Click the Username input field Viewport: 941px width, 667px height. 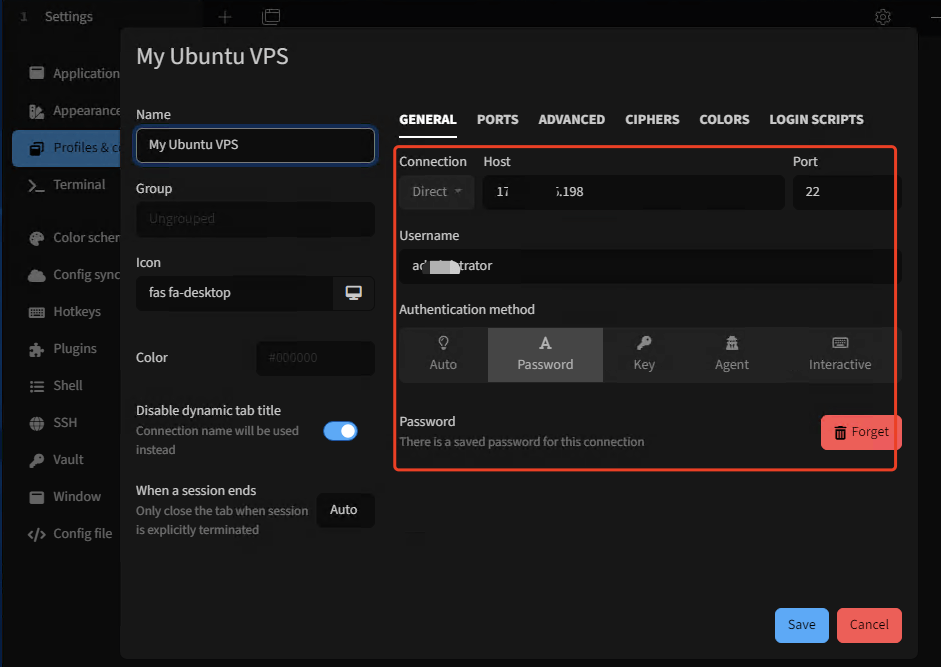pyautogui.click(x=650, y=266)
